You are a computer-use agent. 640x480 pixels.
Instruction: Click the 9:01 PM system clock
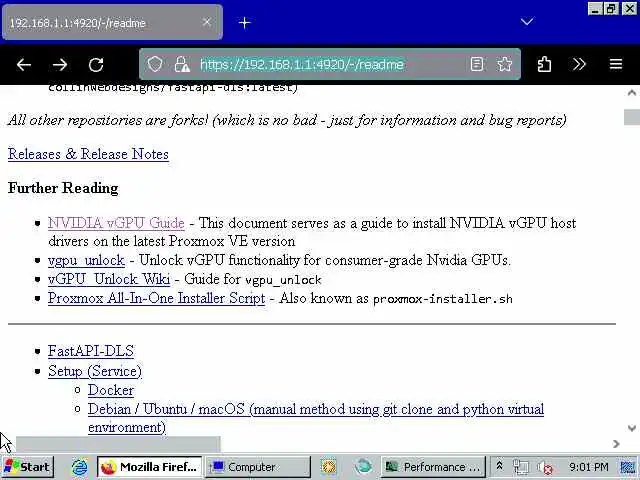tap(589, 467)
